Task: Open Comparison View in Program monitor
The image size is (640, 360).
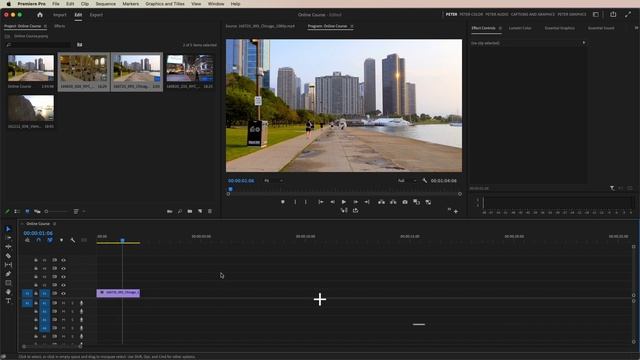Action: tap(416, 202)
